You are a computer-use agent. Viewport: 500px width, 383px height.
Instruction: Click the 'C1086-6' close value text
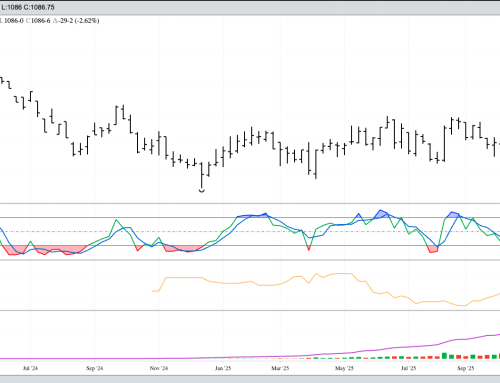(38, 21)
